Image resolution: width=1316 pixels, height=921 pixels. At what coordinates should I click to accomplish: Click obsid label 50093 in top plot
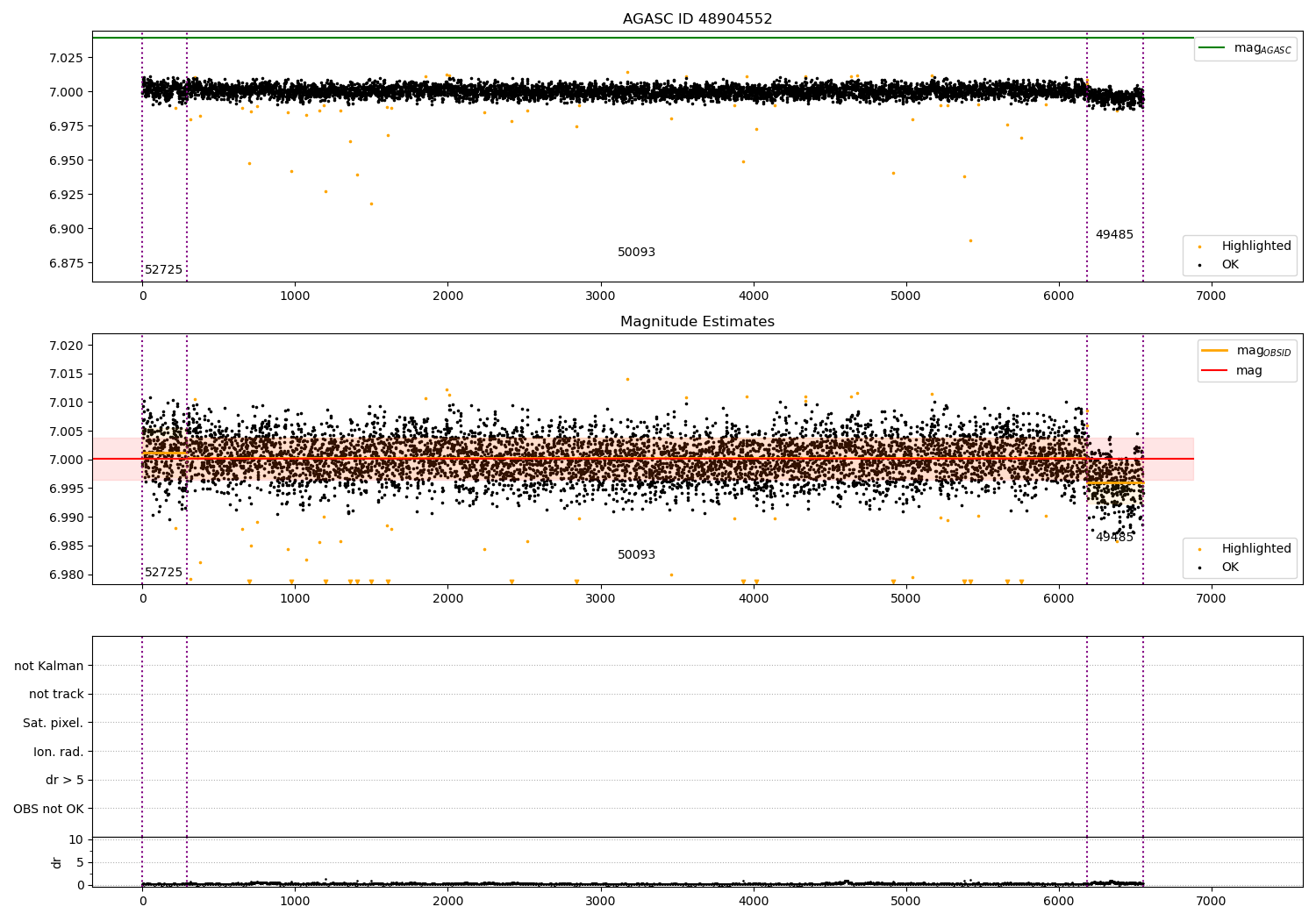click(636, 253)
